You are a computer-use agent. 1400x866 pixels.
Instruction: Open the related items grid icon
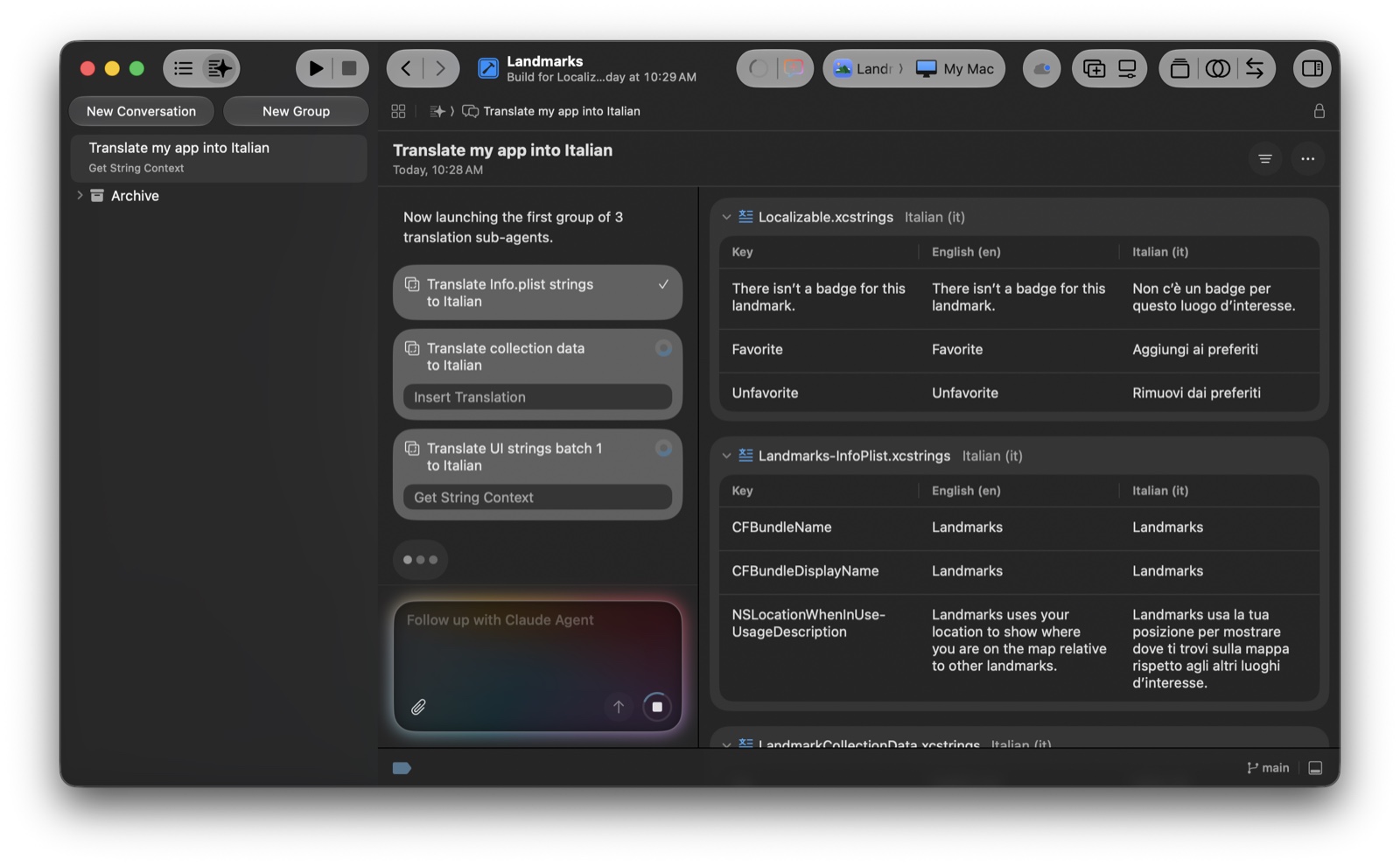coord(398,111)
